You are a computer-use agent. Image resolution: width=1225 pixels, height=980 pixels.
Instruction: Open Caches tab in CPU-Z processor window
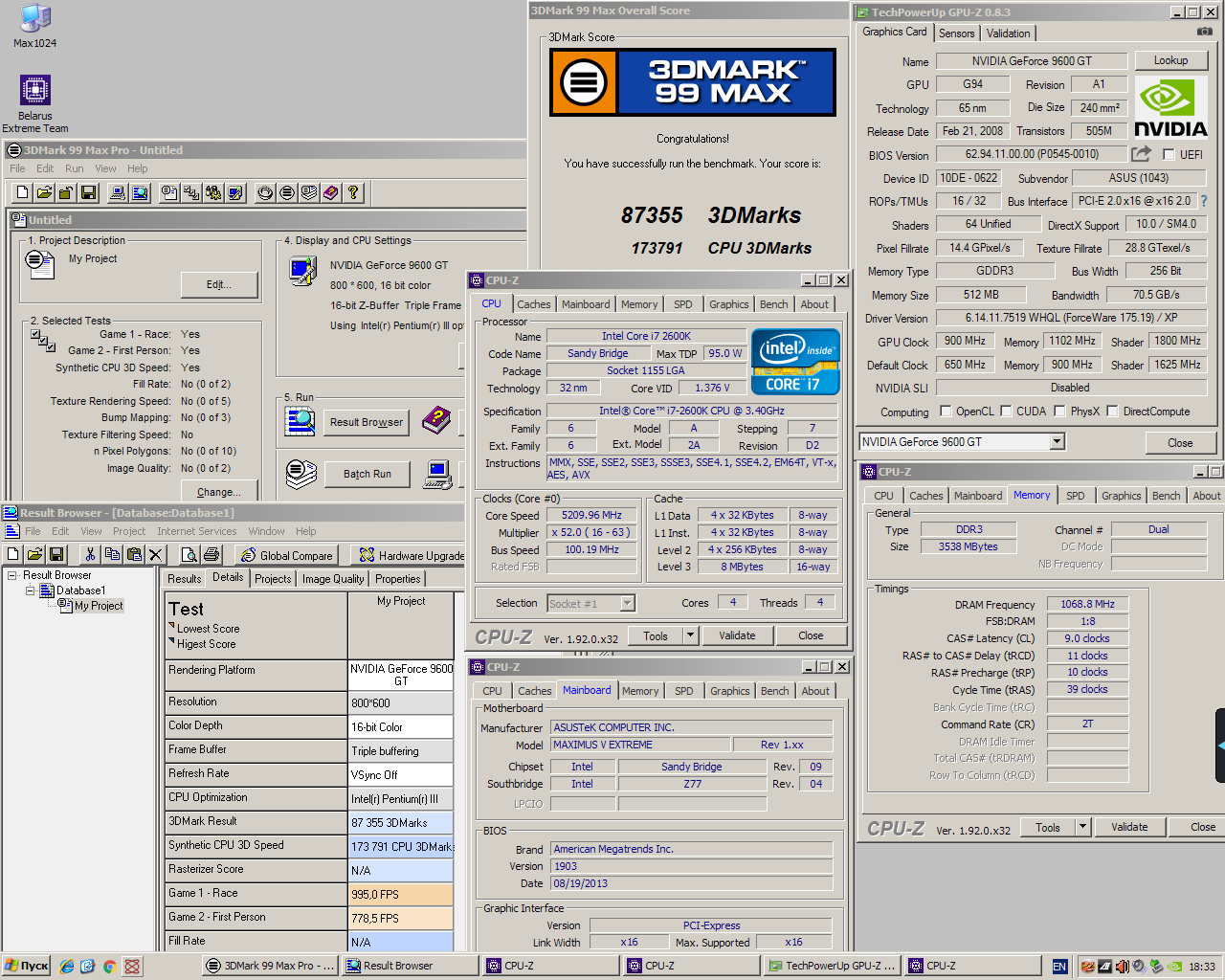click(534, 304)
